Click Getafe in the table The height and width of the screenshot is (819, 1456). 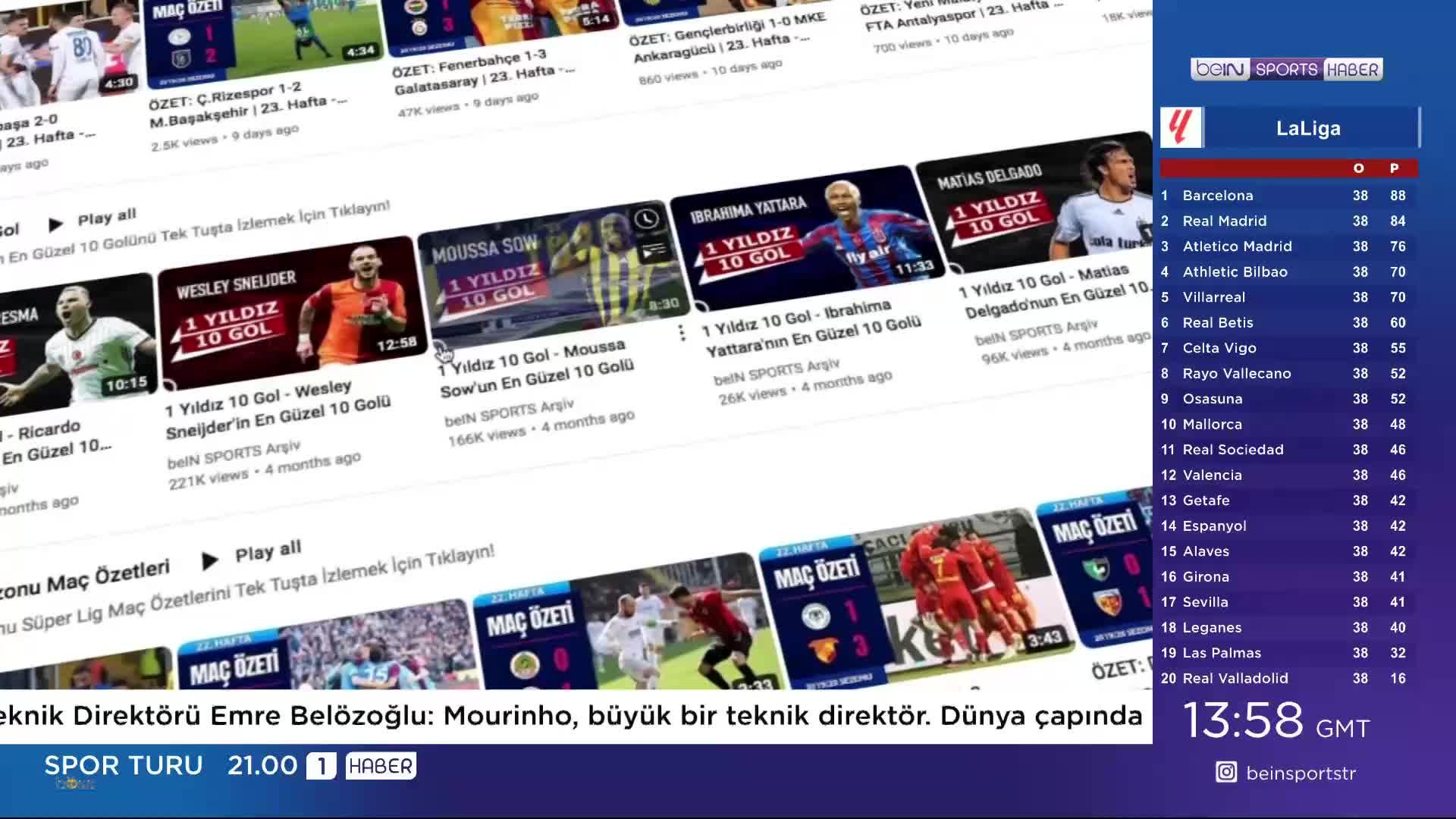[1288, 500]
